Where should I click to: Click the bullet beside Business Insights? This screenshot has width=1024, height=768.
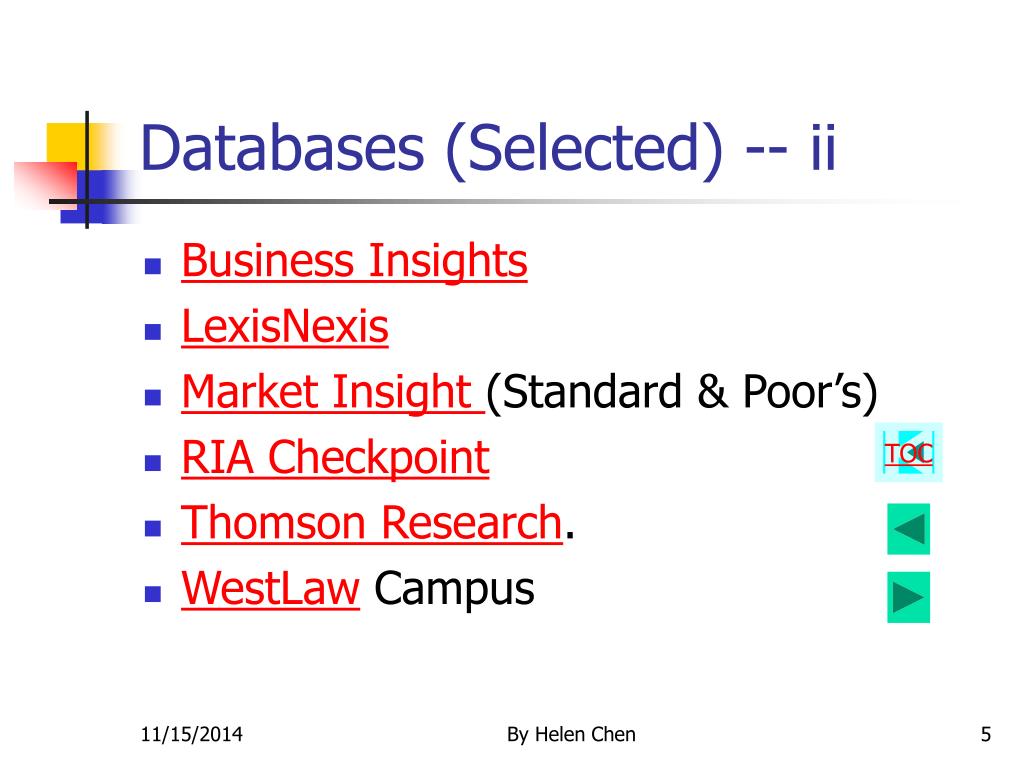coord(153,266)
